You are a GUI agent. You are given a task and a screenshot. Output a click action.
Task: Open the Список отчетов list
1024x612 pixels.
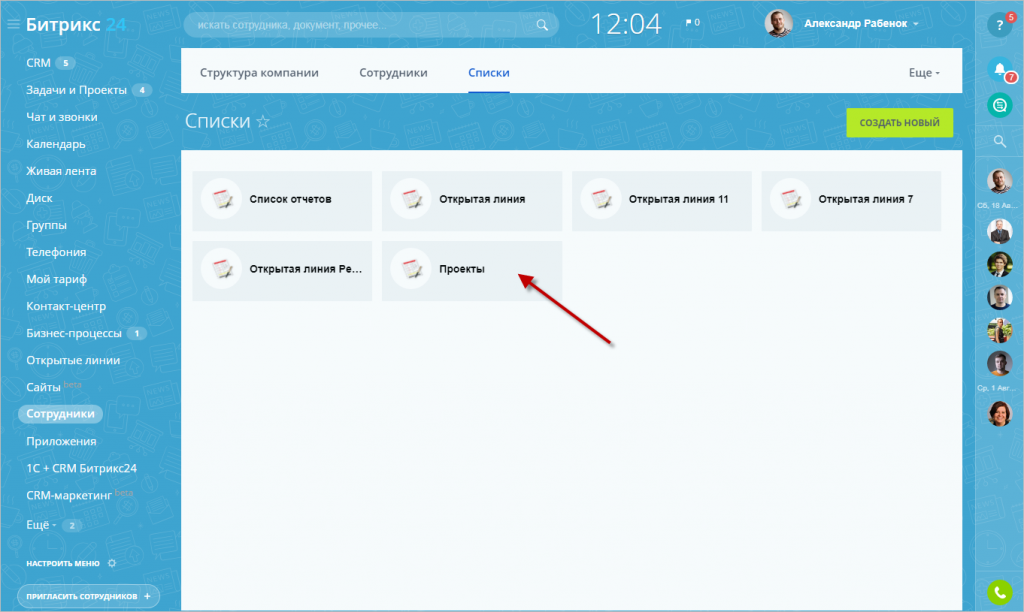click(282, 200)
